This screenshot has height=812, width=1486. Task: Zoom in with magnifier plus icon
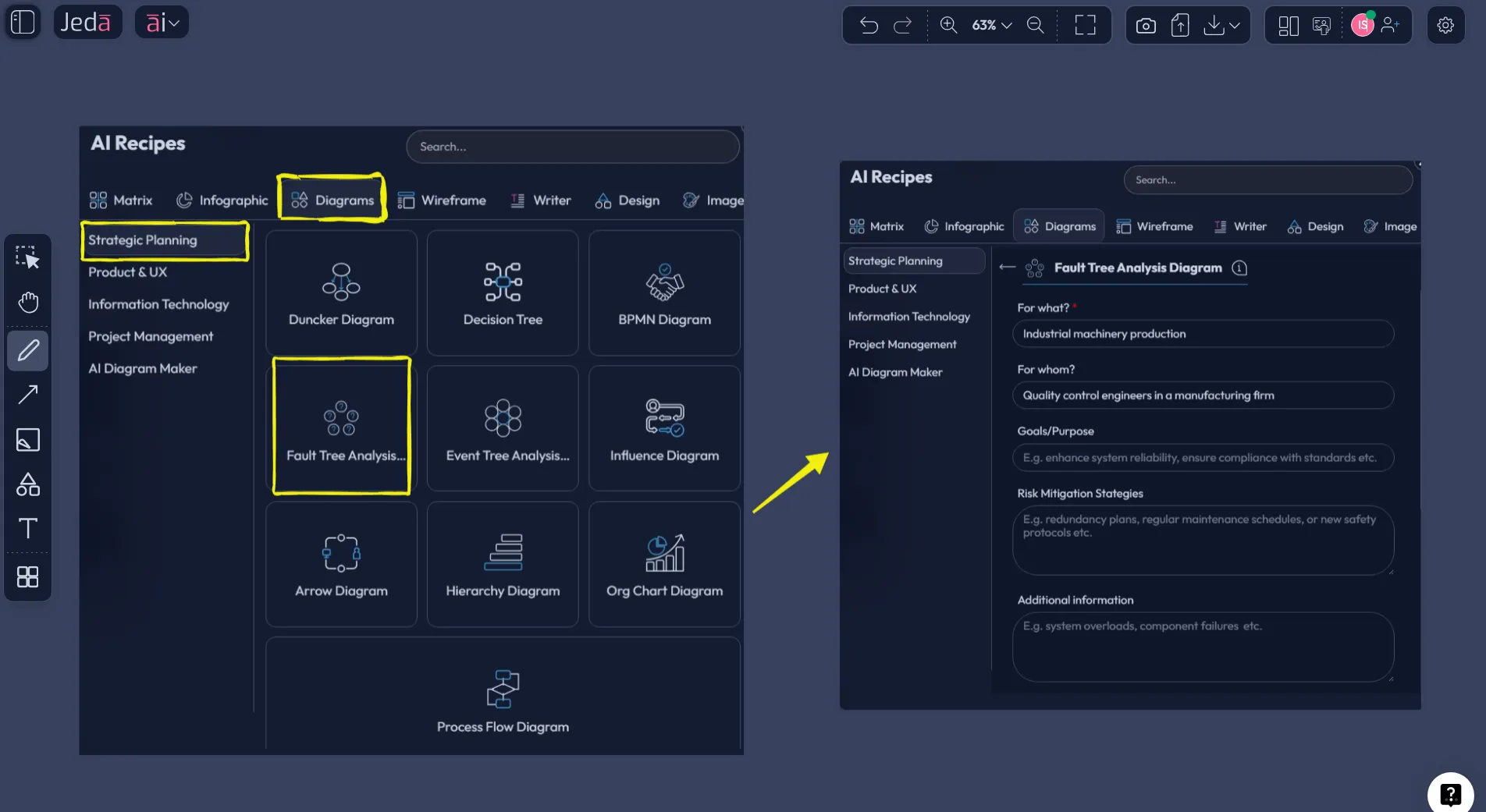click(948, 25)
